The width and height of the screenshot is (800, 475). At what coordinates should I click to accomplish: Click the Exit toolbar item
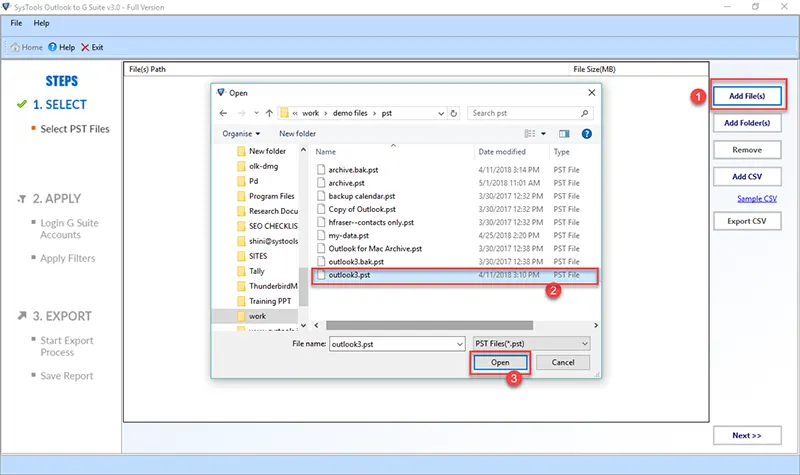point(92,47)
